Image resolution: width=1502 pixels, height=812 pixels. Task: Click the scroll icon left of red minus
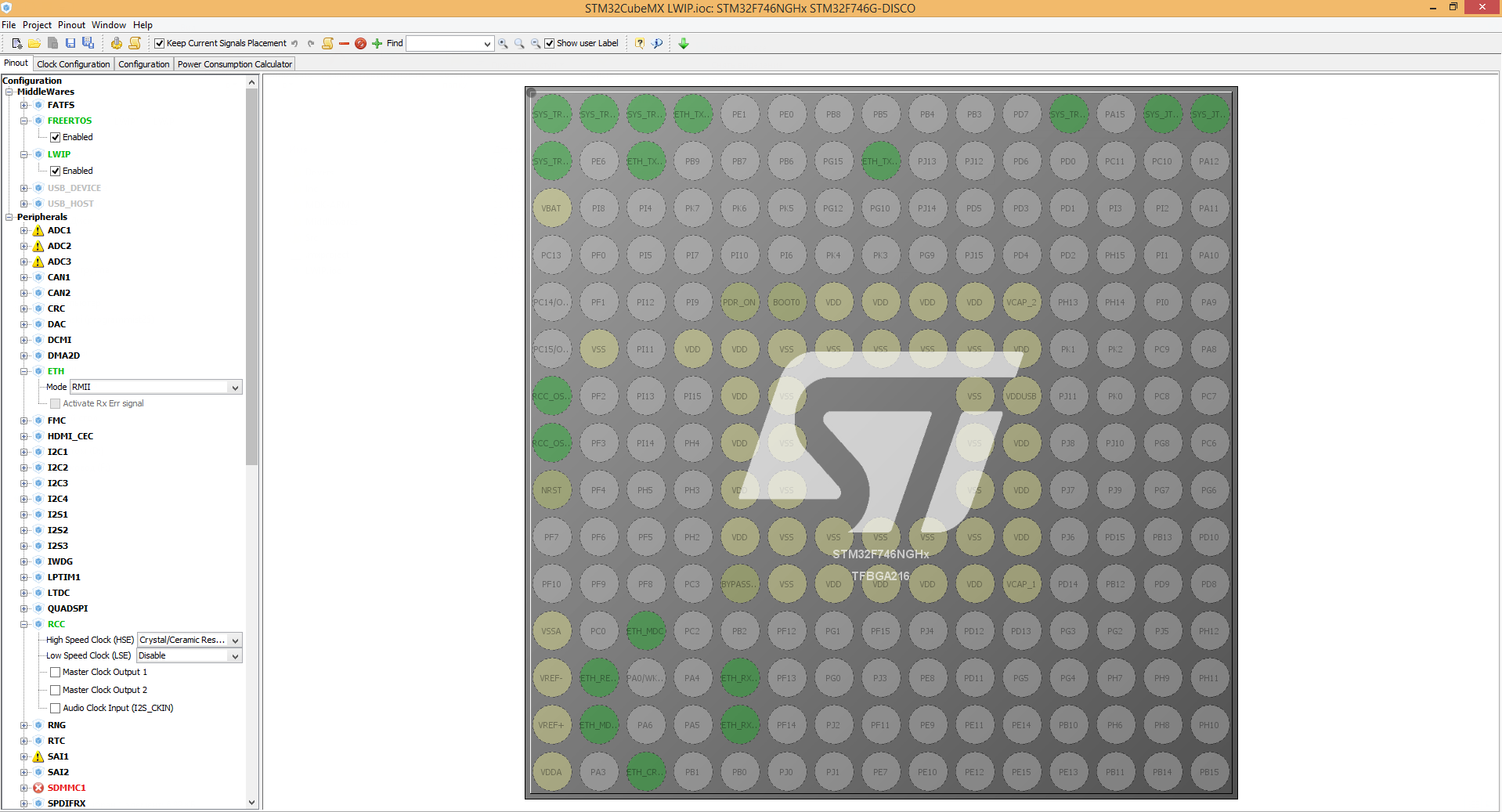(327, 43)
